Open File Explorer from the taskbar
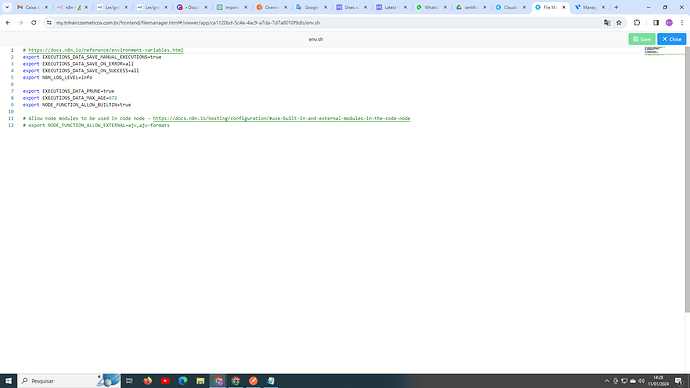This screenshot has width=690, height=388. (200, 381)
